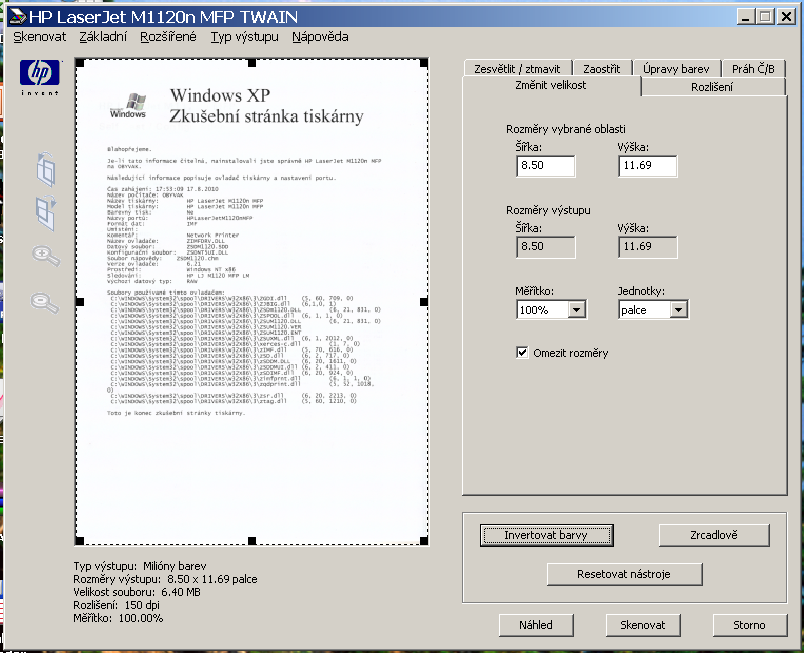Click the 'Velikost souboru: 6.40 MB' text

tap(137, 592)
